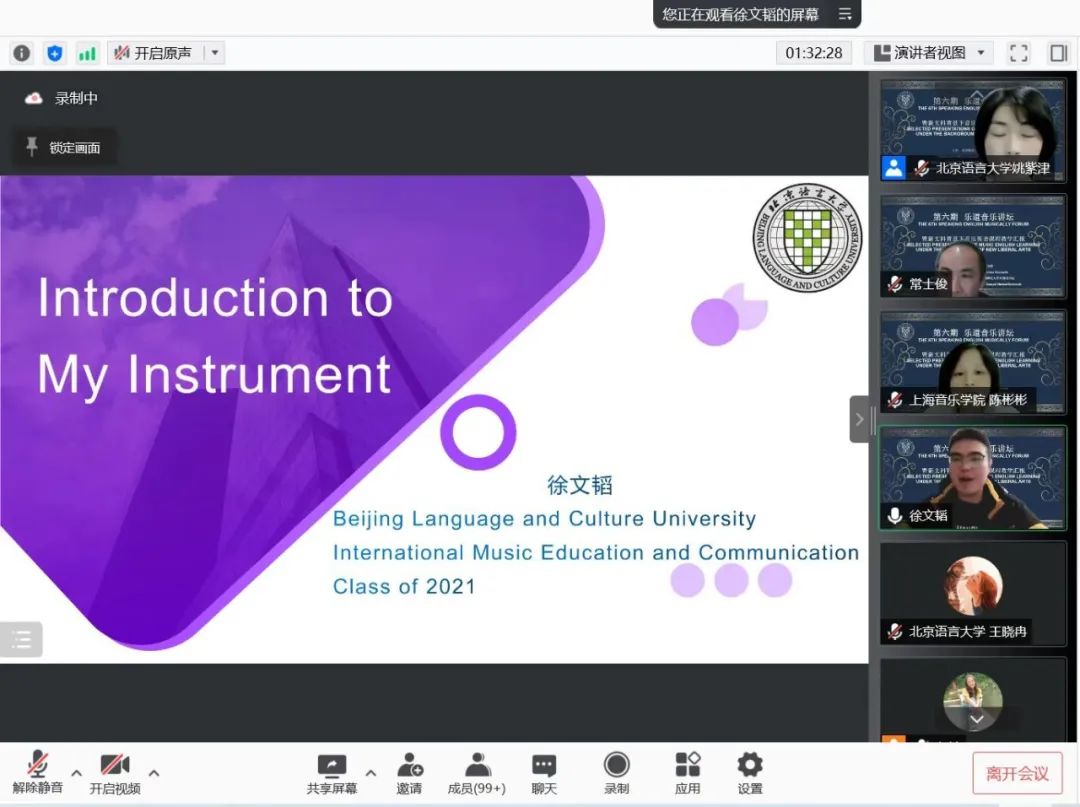Screen dimensions: 1080x807
Task: Select 常士俊 participant video
Action: click(x=973, y=247)
